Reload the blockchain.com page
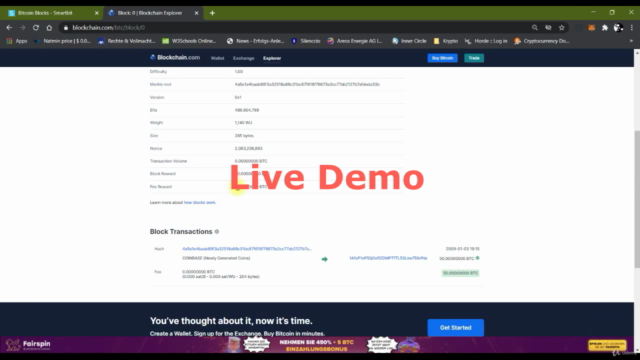Screen dimensions: 640x360 coord(36,28)
